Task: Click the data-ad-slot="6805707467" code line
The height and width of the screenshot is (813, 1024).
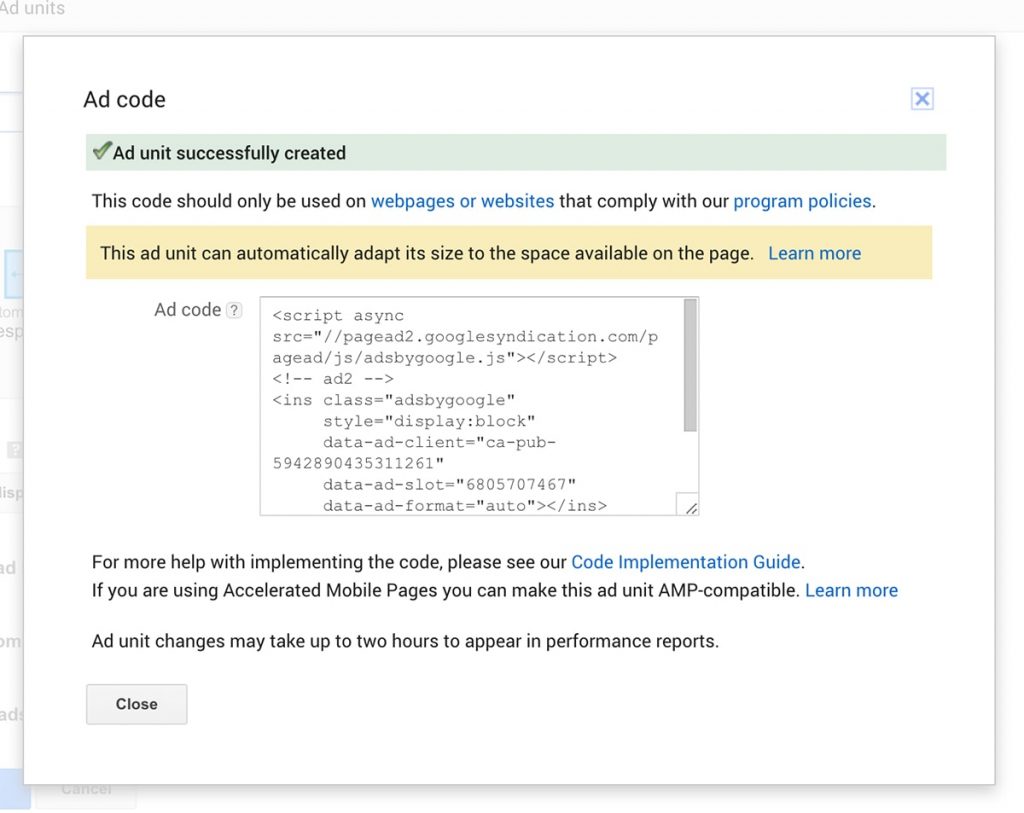Action: (x=449, y=485)
